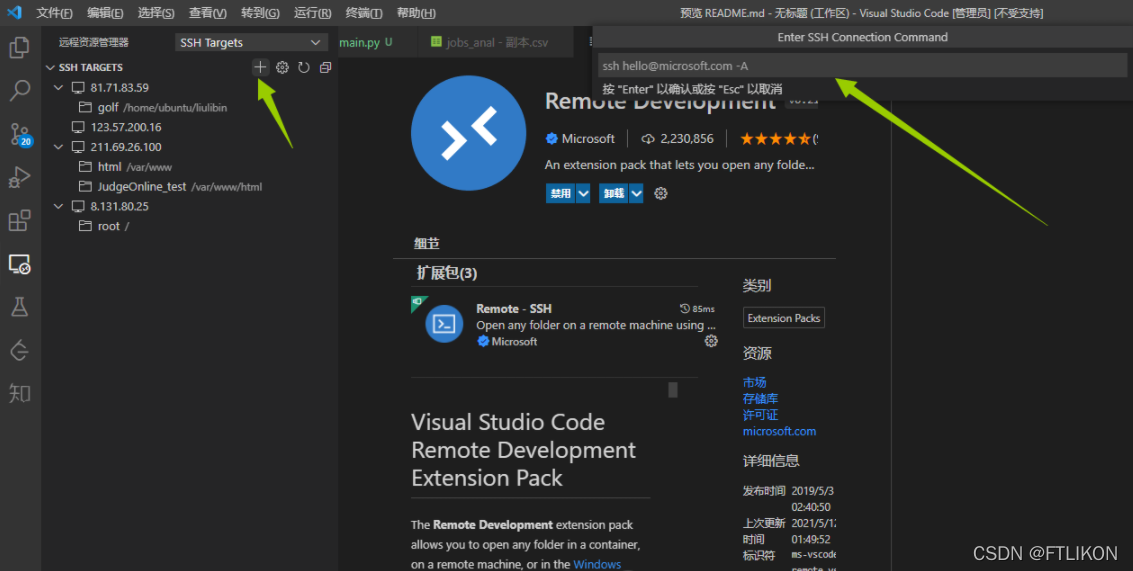Click the 扩展包(3) heading
The height and width of the screenshot is (571, 1133).
click(447, 273)
